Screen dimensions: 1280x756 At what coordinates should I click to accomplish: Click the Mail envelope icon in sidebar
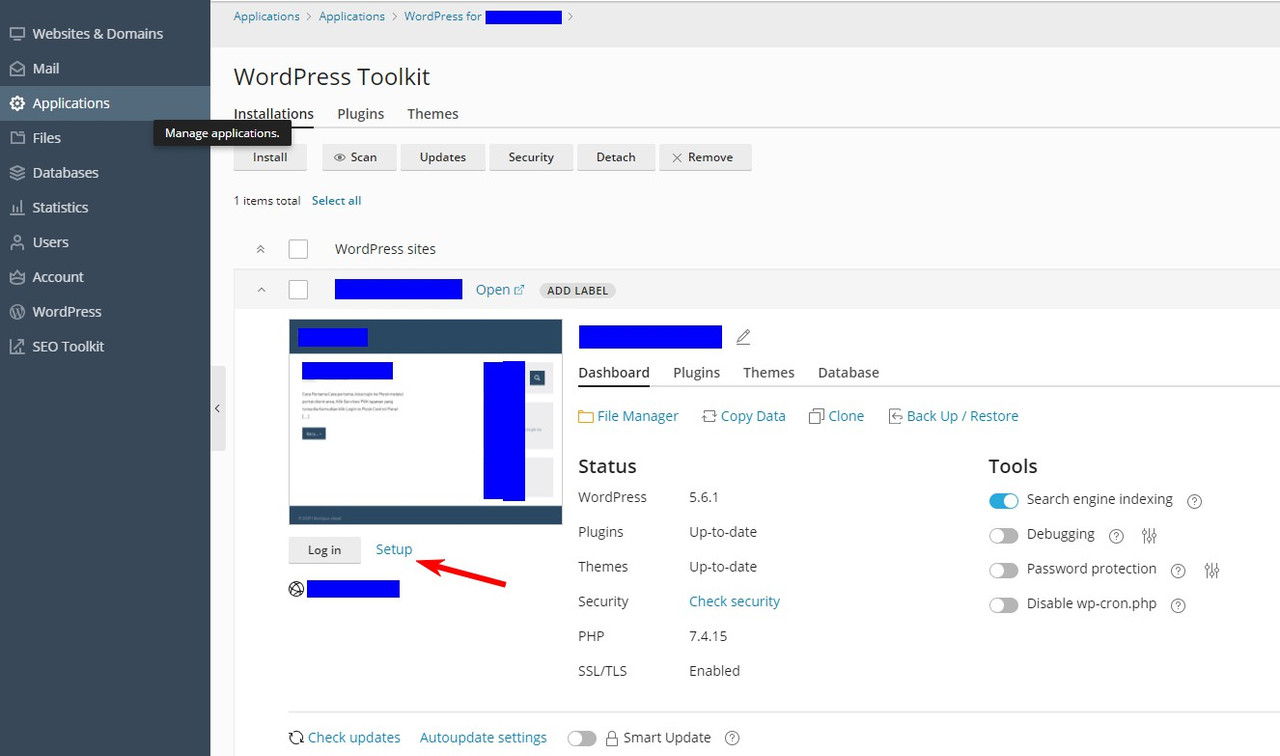click(17, 69)
